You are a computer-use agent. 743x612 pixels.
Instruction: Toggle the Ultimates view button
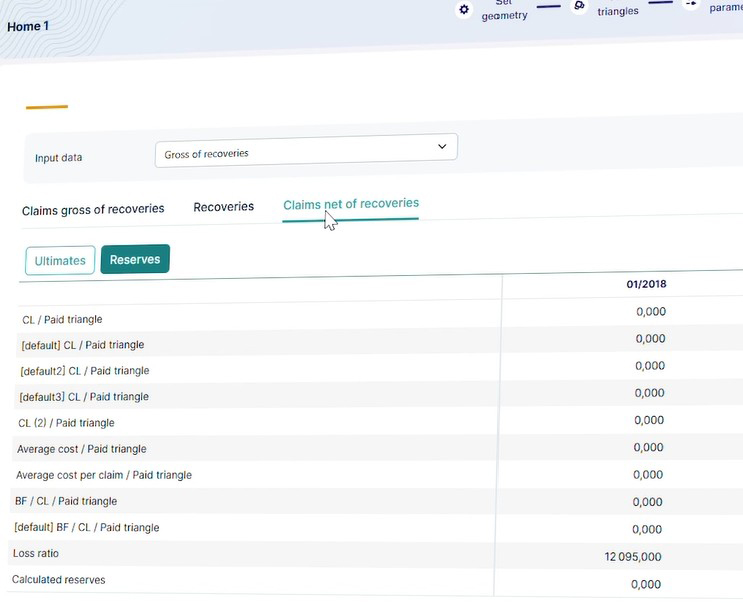[60, 261]
